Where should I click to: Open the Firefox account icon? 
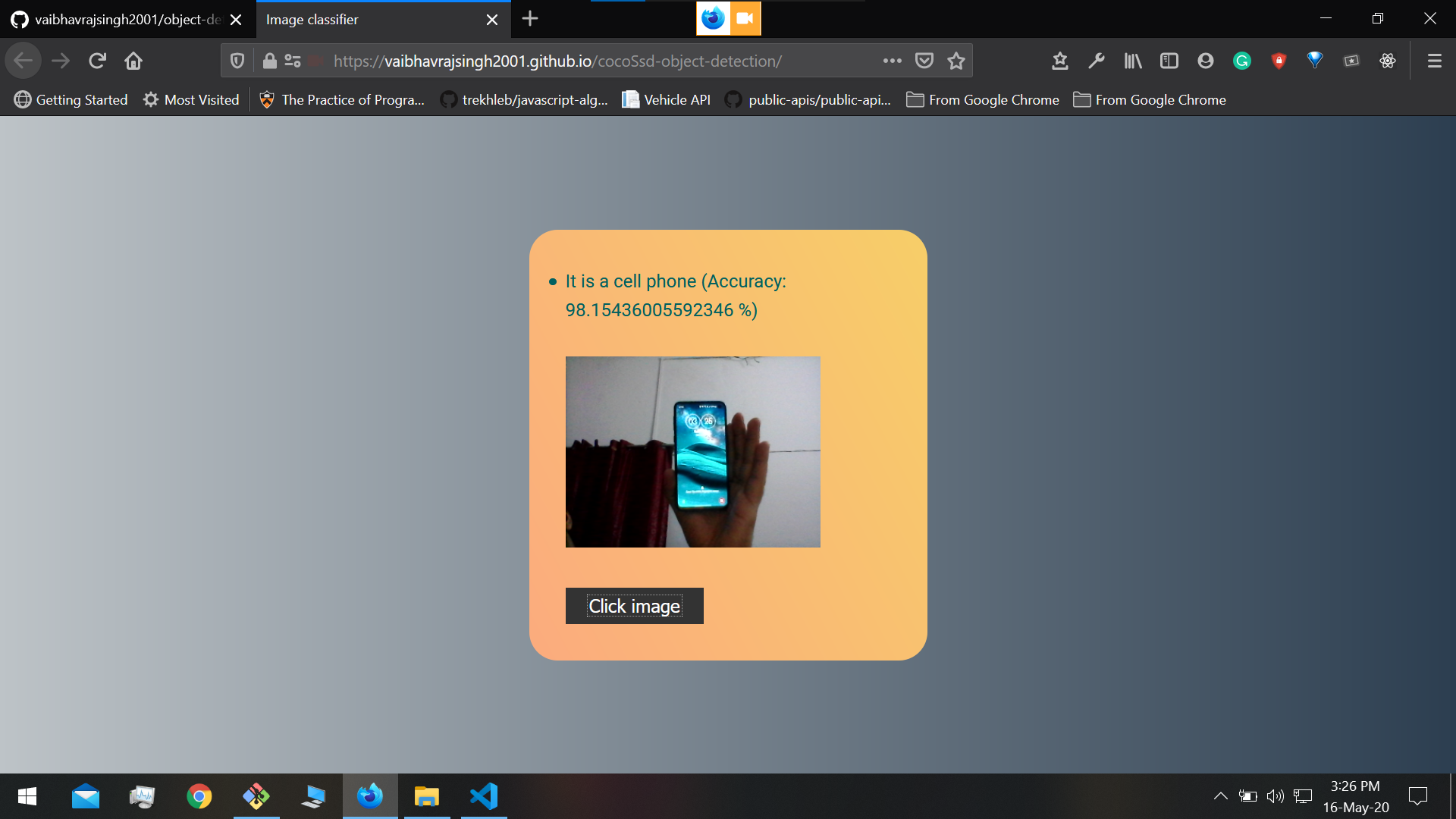[1205, 61]
